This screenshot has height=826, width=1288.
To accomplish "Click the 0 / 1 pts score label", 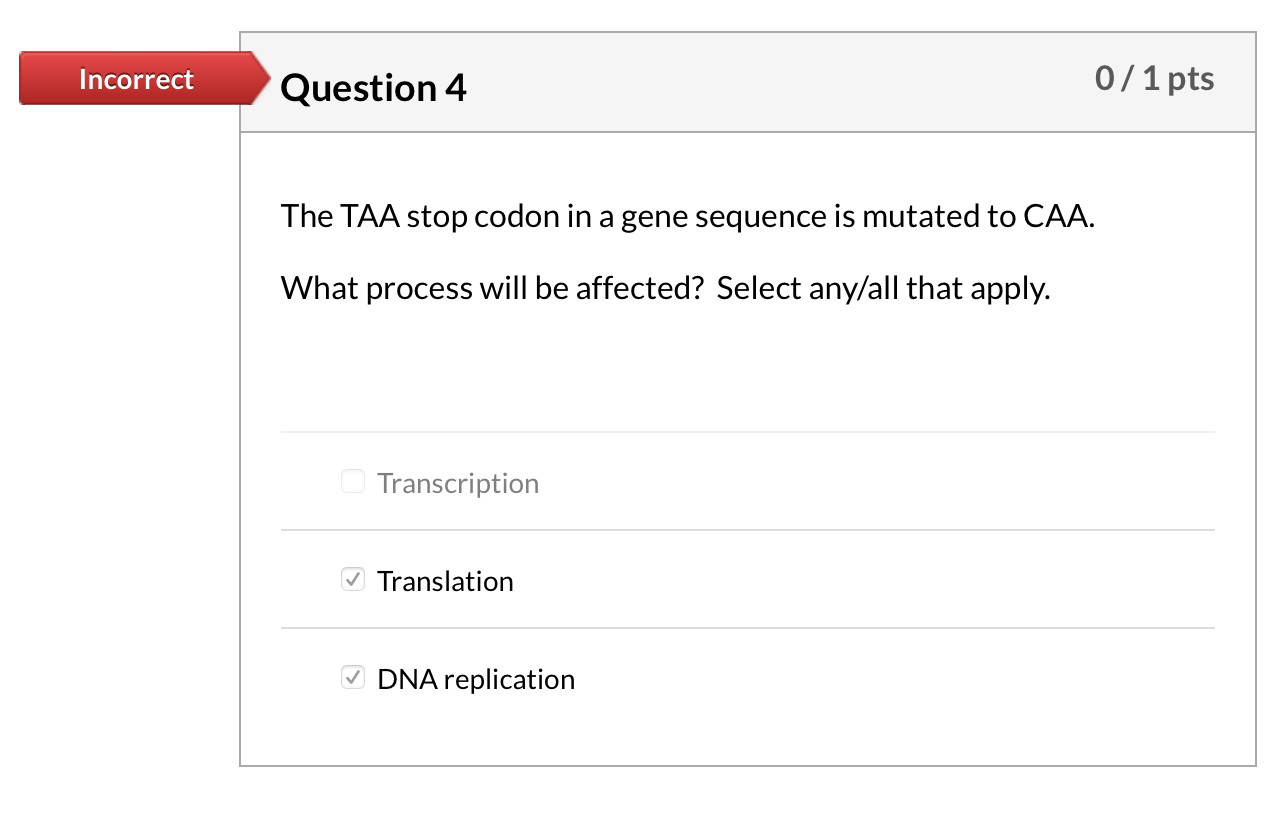I will 1155,77.
